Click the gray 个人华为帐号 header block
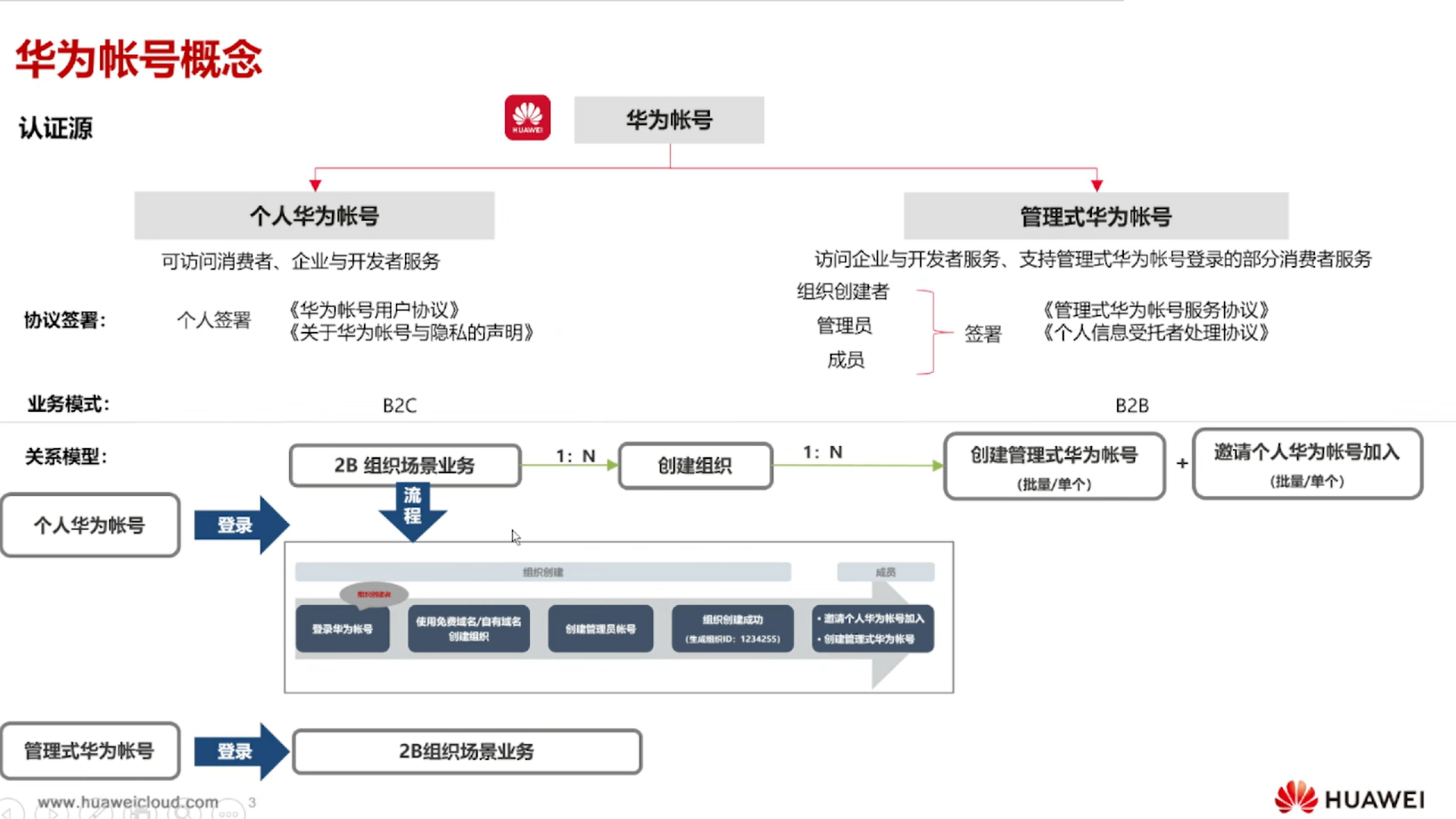 (314, 216)
